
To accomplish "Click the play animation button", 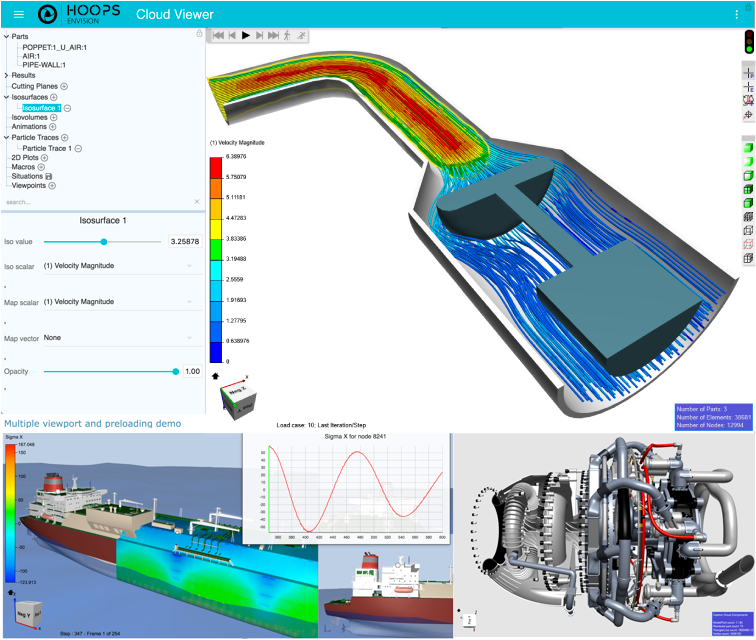I will click(x=246, y=35).
